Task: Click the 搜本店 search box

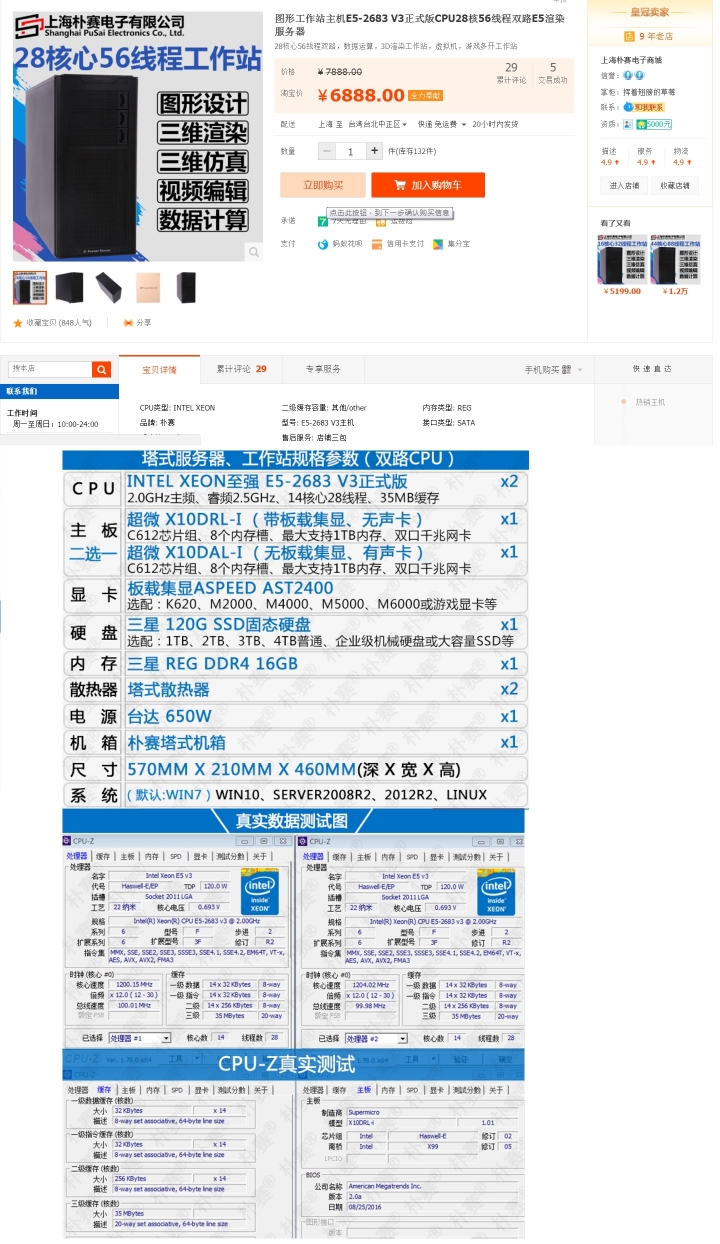Action: [x=50, y=369]
